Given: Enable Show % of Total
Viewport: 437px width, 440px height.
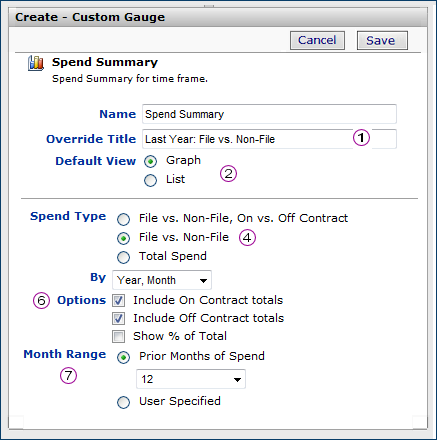Looking at the screenshot, I should 118,336.
